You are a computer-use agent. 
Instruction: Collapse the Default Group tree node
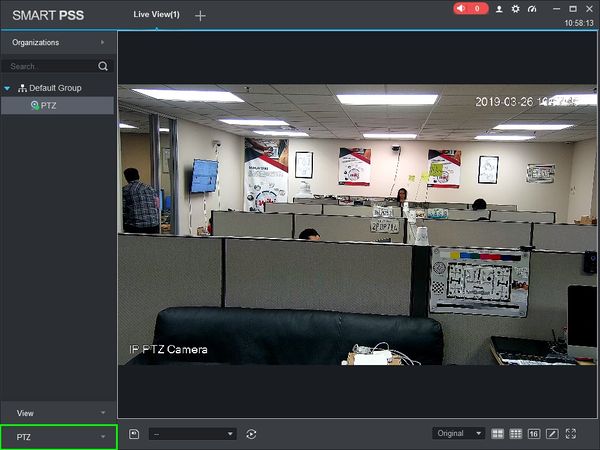click(7, 88)
